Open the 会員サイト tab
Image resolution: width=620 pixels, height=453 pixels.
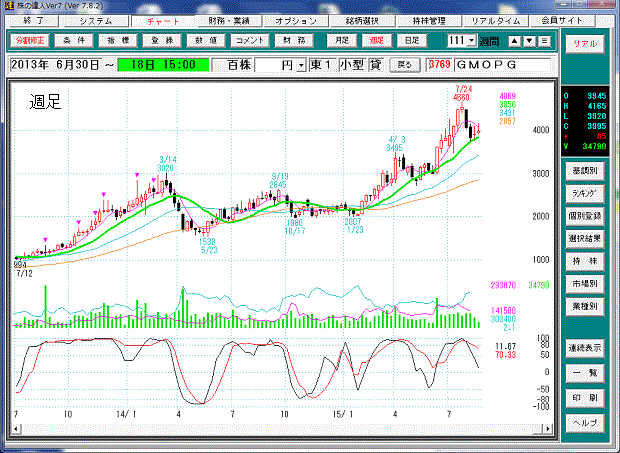coord(562,21)
